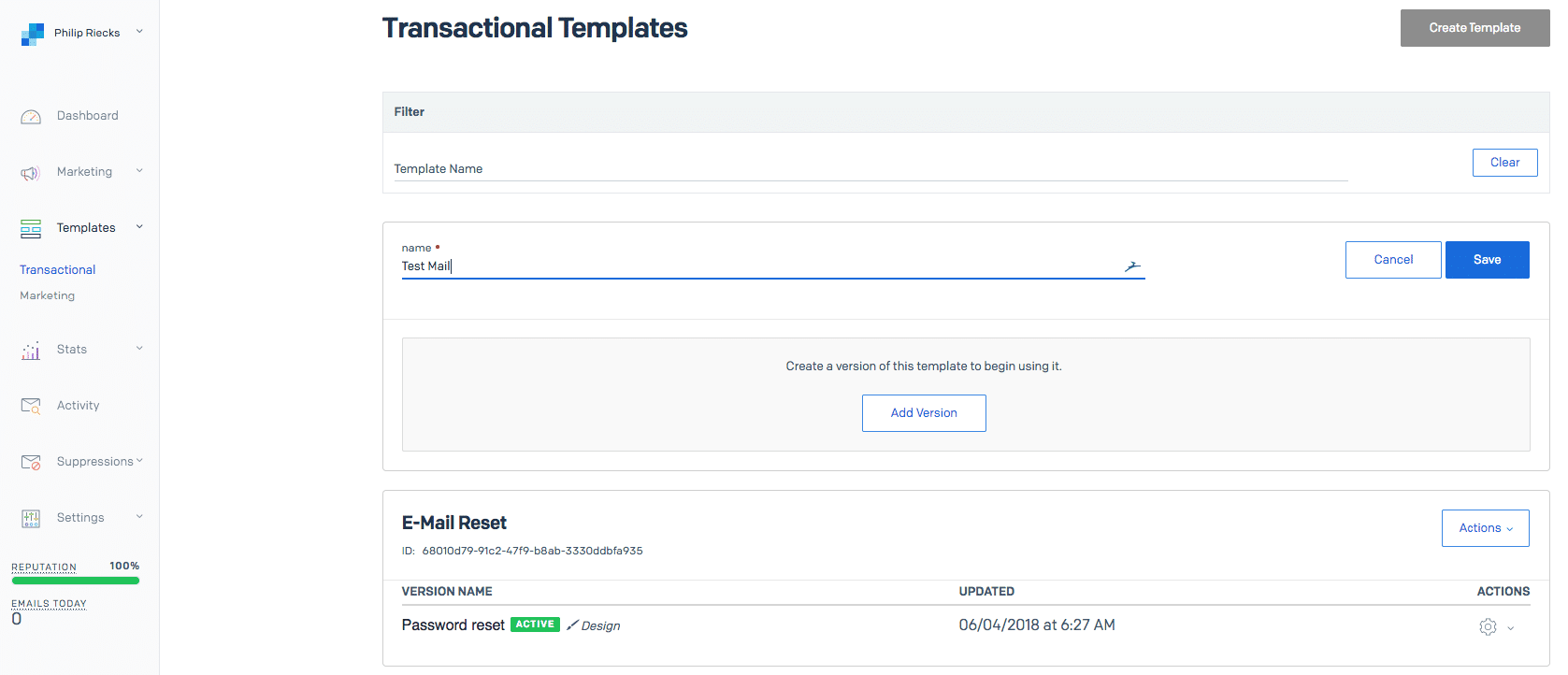This screenshot has width=1568, height=675.
Task: Click the Stats bar chart icon
Action: [x=31, y=351]
